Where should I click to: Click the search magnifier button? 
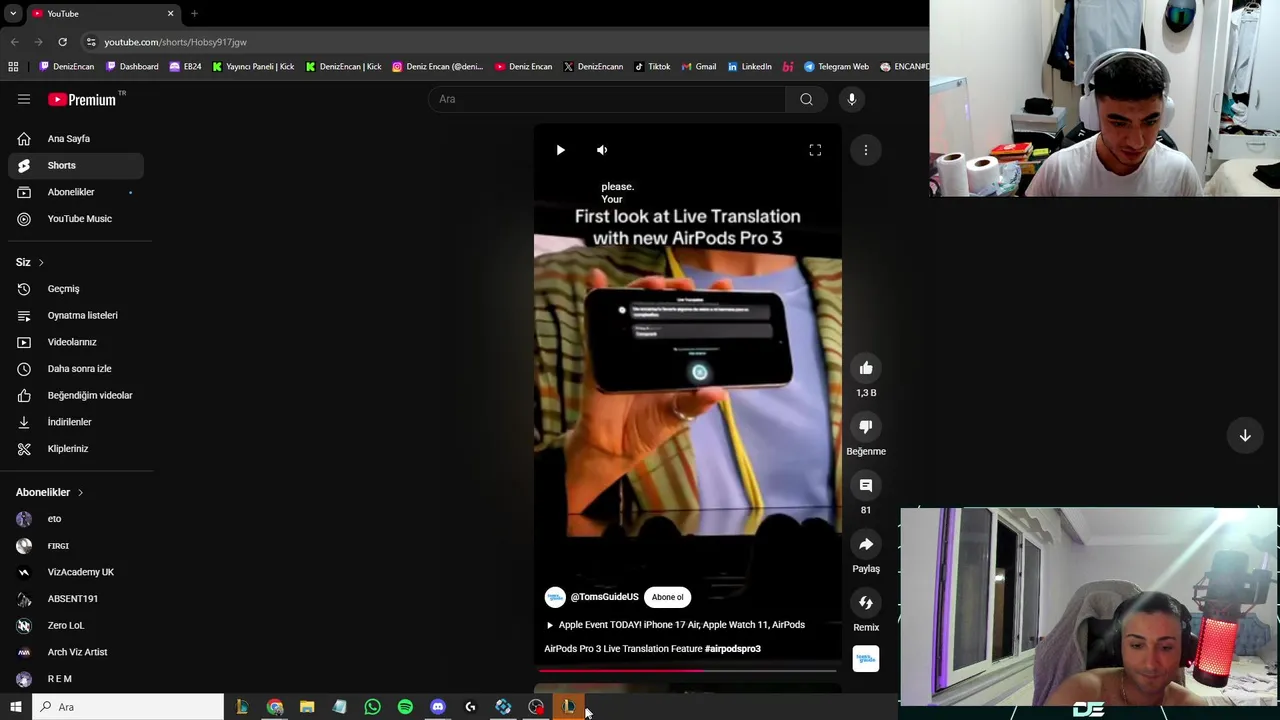806,99
